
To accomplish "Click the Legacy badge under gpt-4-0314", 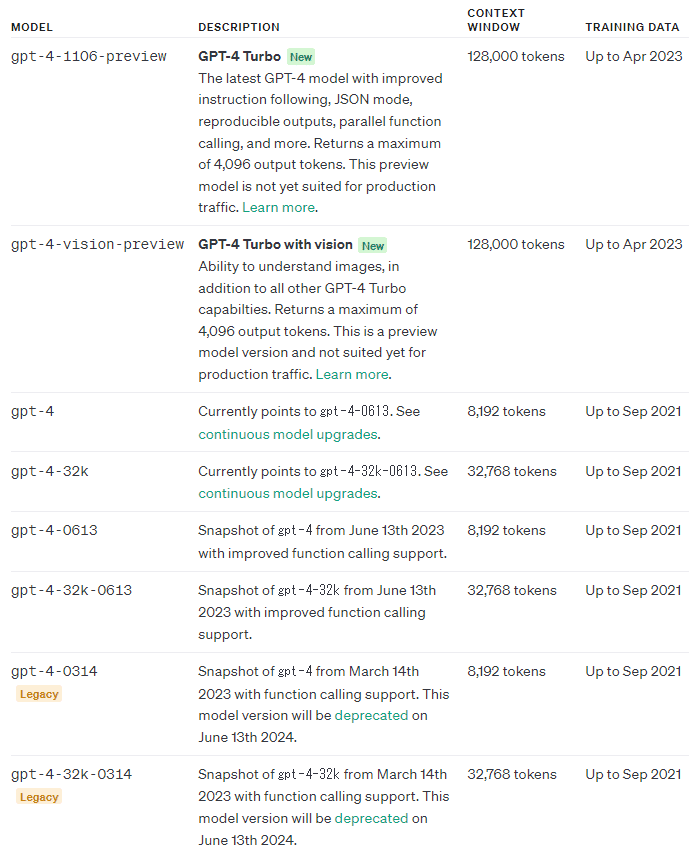I will click(x=39, y=694).
